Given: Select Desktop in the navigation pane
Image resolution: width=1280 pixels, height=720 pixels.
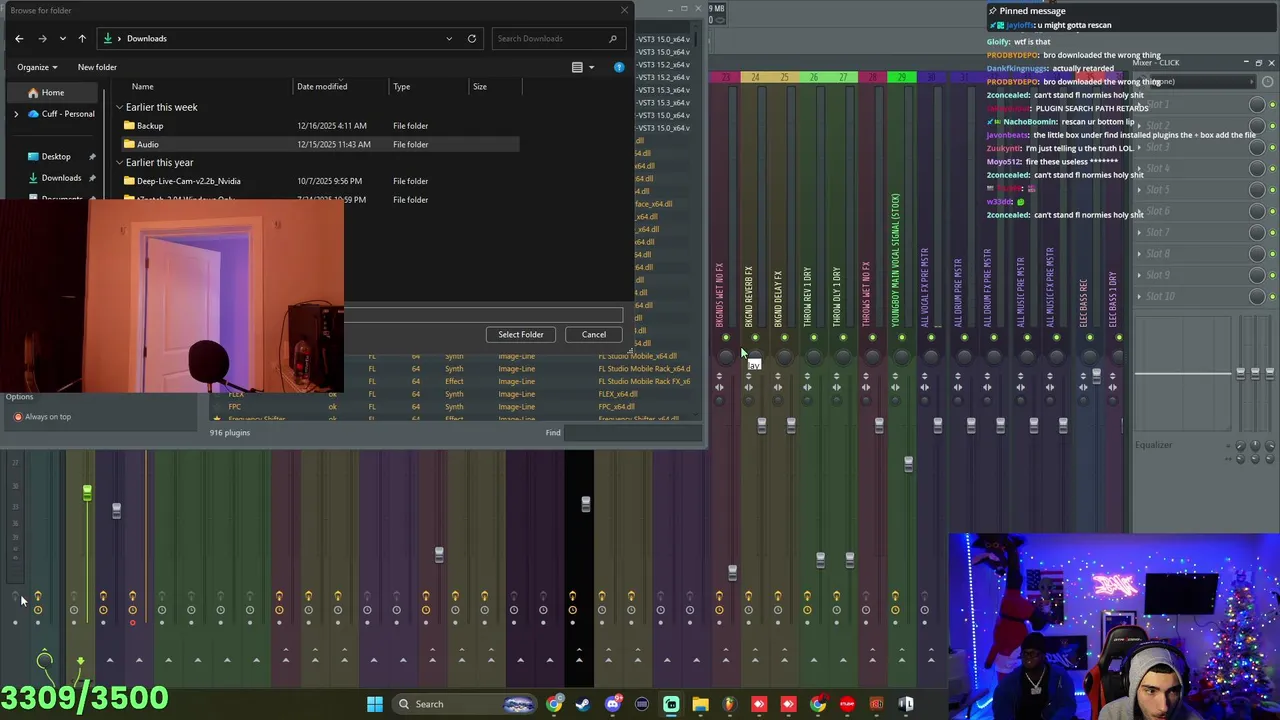Looking at the screenshot, I should [56, 157].
